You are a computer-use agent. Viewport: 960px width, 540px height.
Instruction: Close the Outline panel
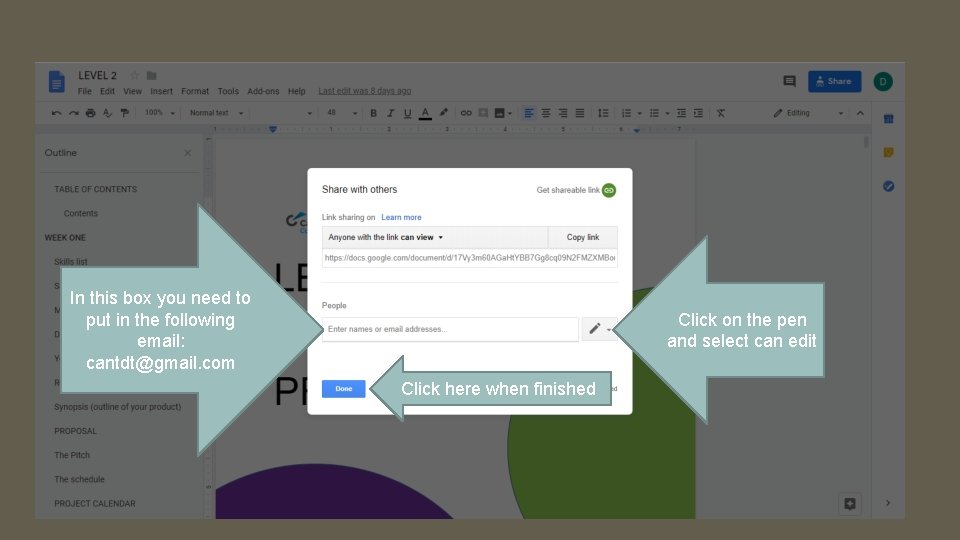tap(187, 153)
